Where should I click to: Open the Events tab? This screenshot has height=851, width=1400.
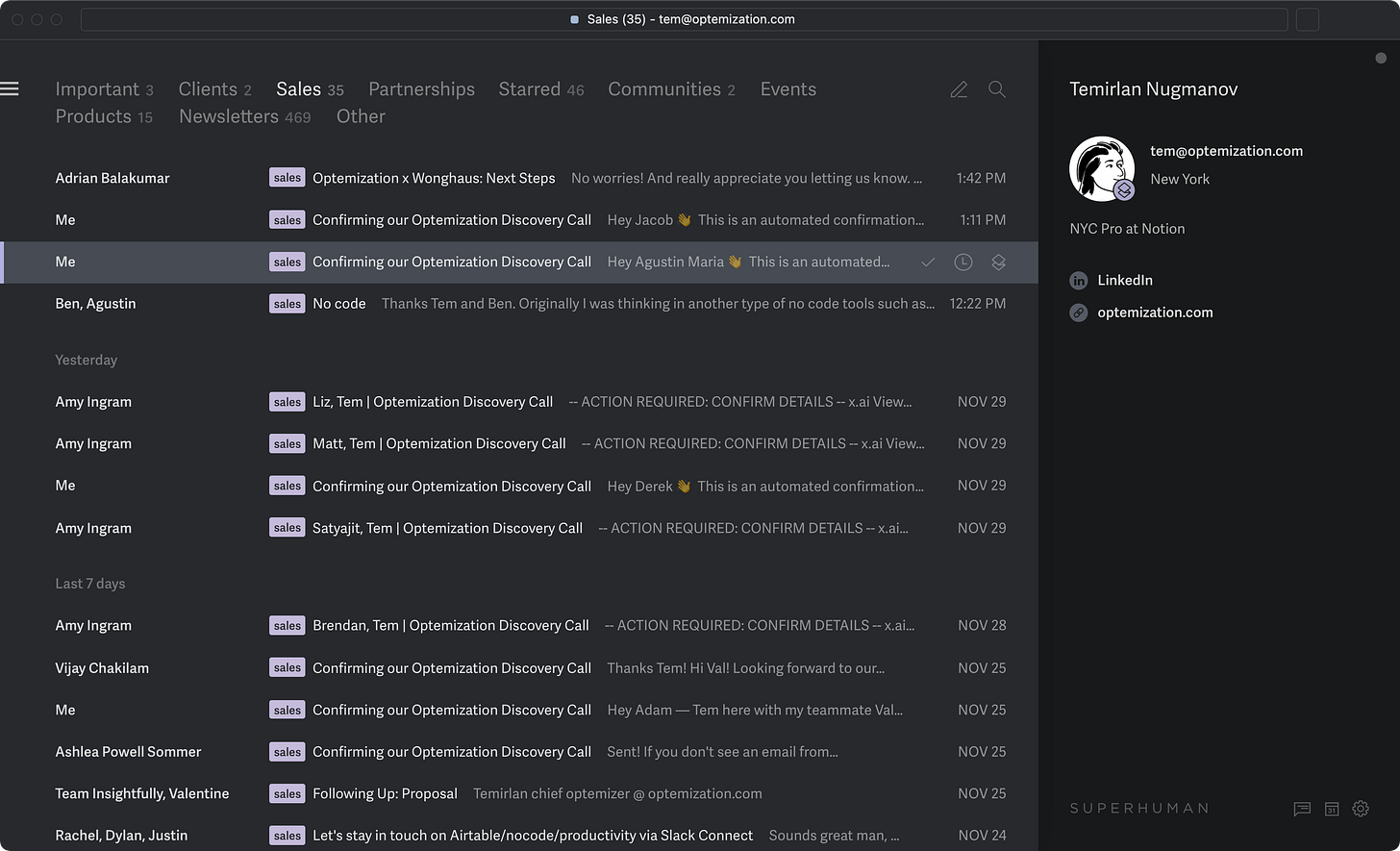click(788, 89)
